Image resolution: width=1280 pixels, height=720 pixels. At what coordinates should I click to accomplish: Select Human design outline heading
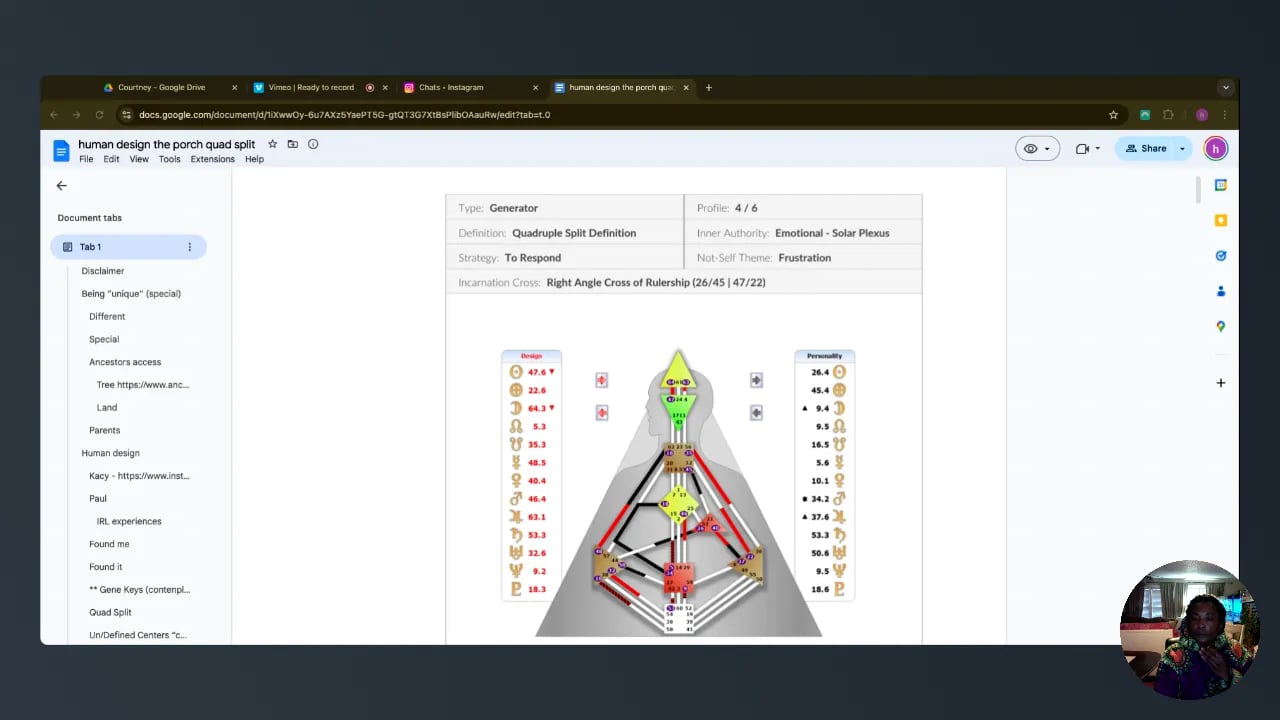(110, 453)
